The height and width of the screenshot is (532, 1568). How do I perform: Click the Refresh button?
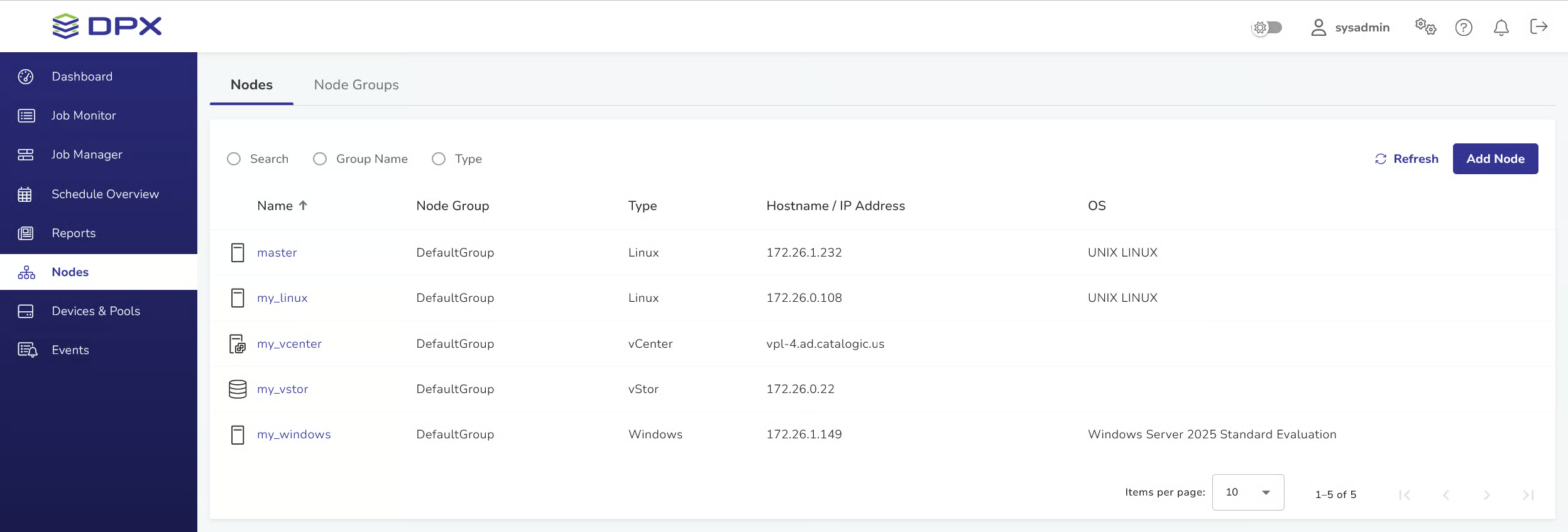point(1406,159)
